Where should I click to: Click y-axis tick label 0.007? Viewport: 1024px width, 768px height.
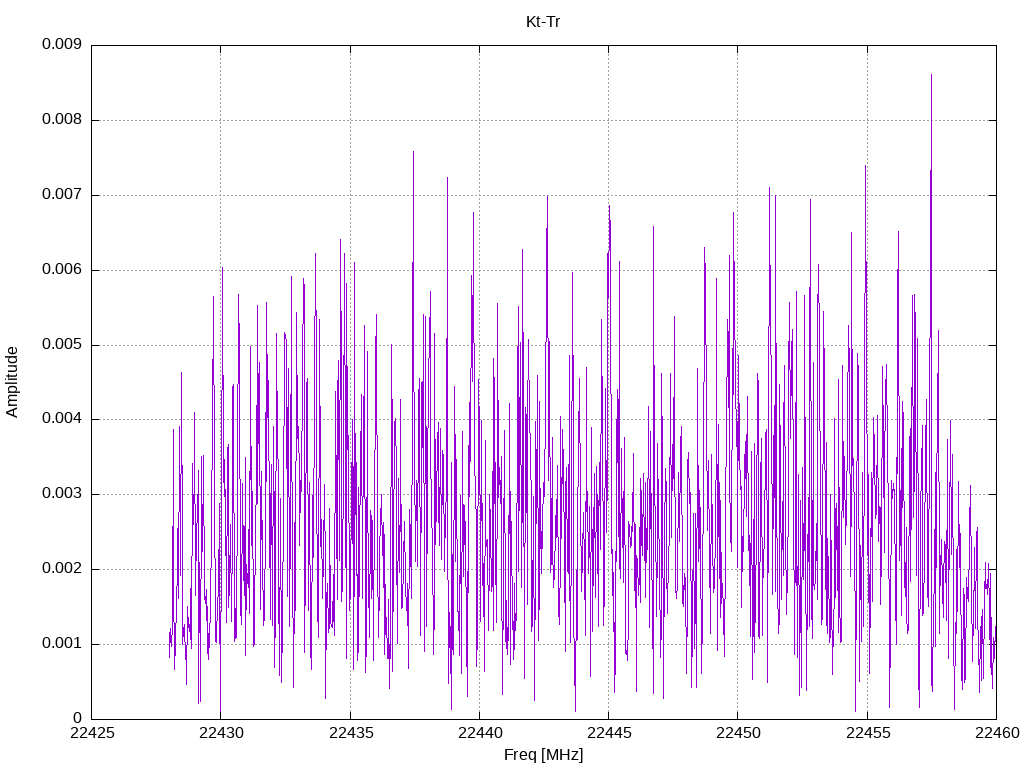pos(62,195)
